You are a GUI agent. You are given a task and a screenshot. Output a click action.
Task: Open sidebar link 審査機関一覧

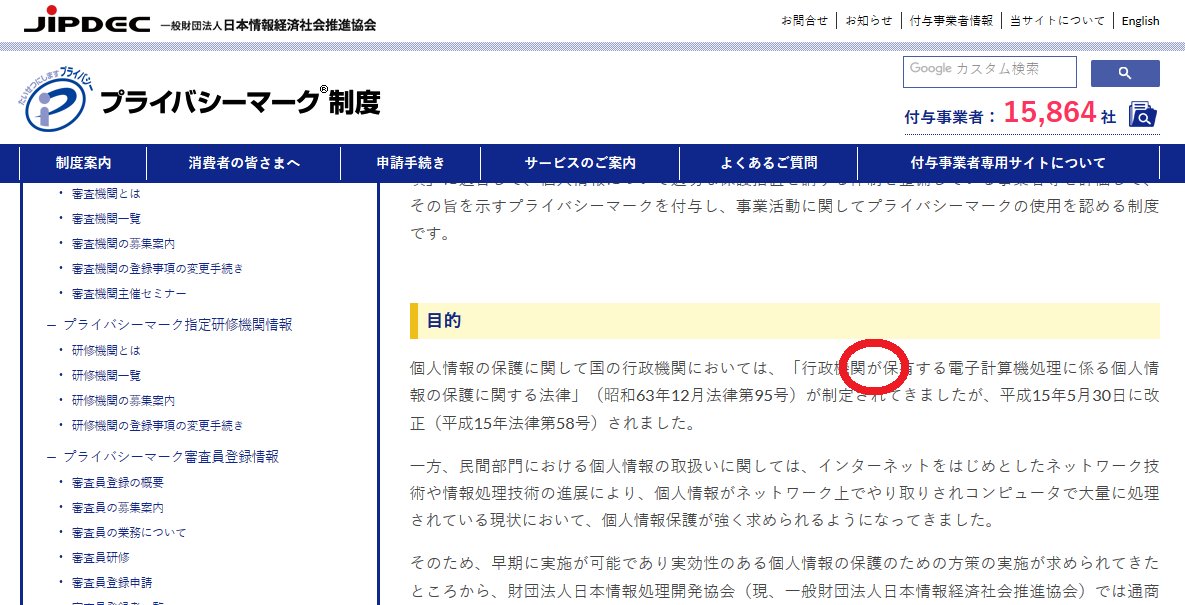(106, 219)
